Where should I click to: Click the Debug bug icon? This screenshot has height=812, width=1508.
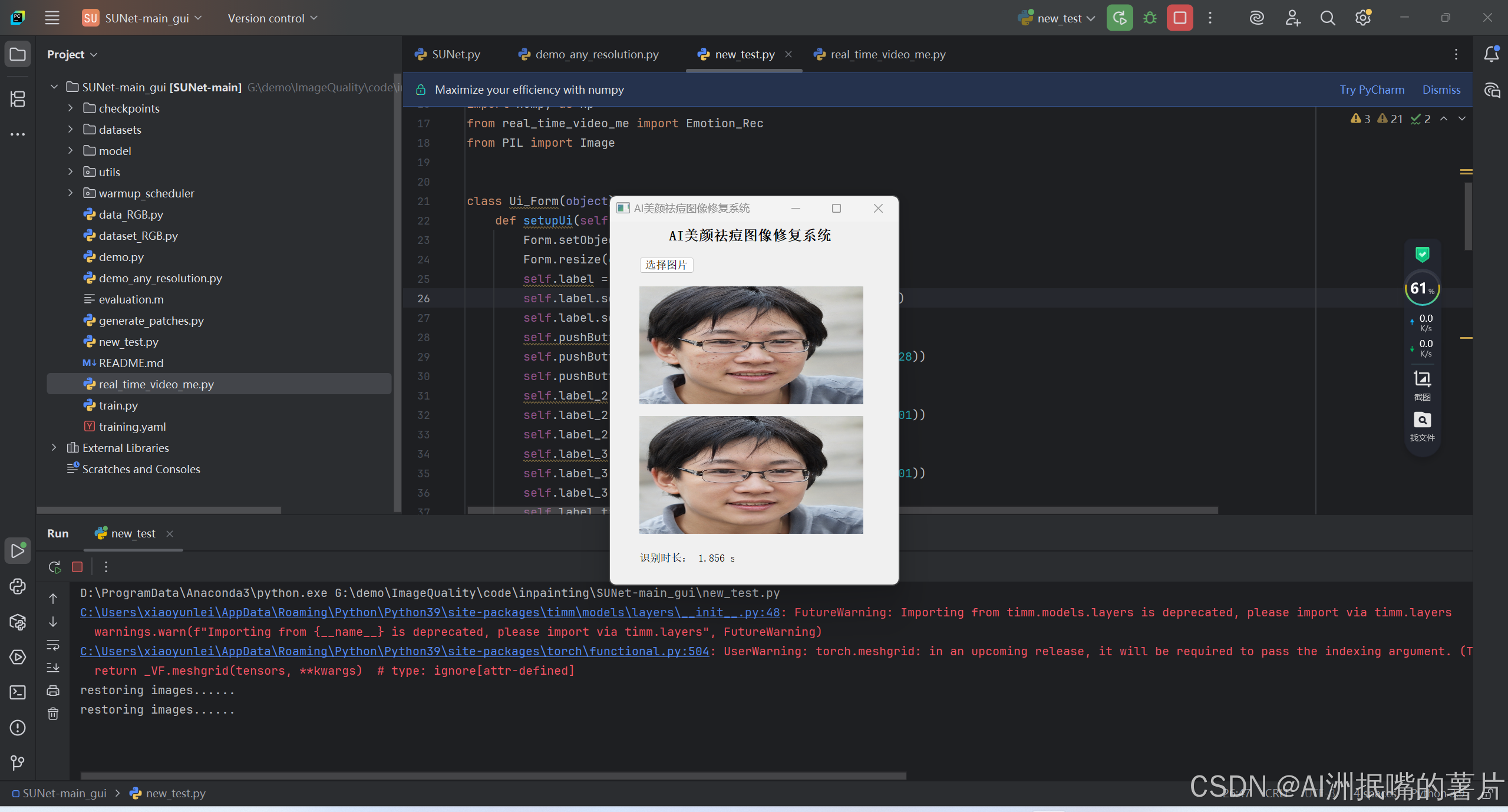point(1149,18)
